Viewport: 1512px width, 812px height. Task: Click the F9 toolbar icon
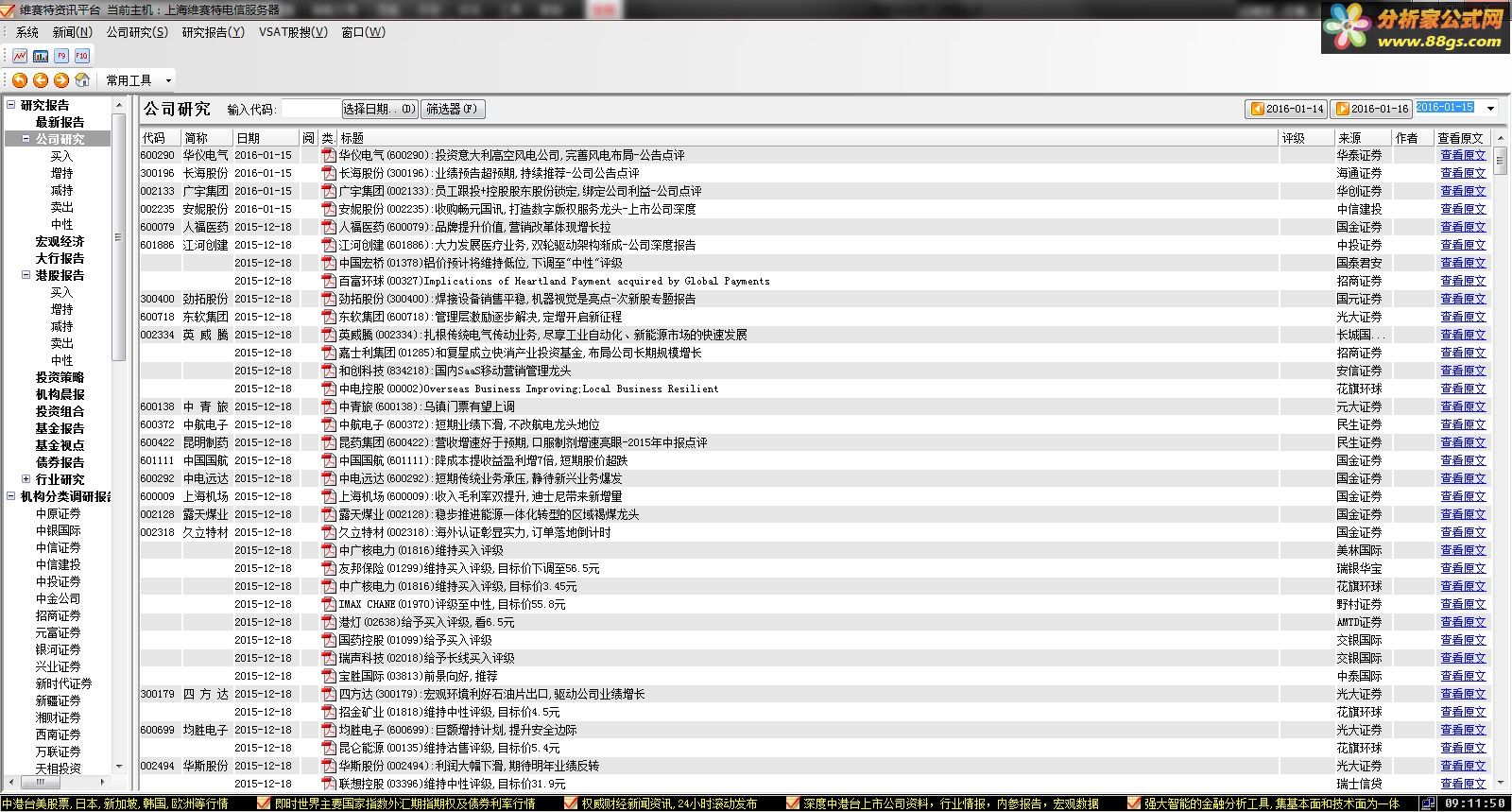click(61, 56)
